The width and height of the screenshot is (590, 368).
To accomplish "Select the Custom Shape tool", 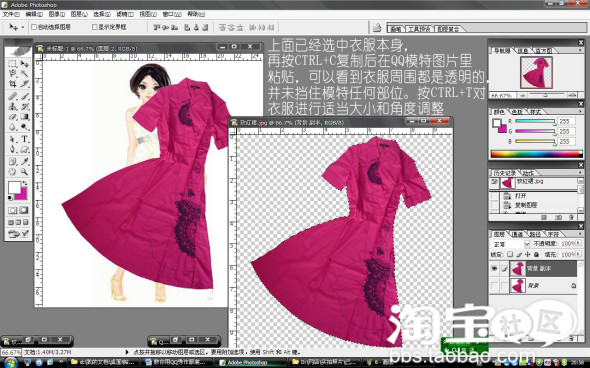I will click(x=24, y=149).
